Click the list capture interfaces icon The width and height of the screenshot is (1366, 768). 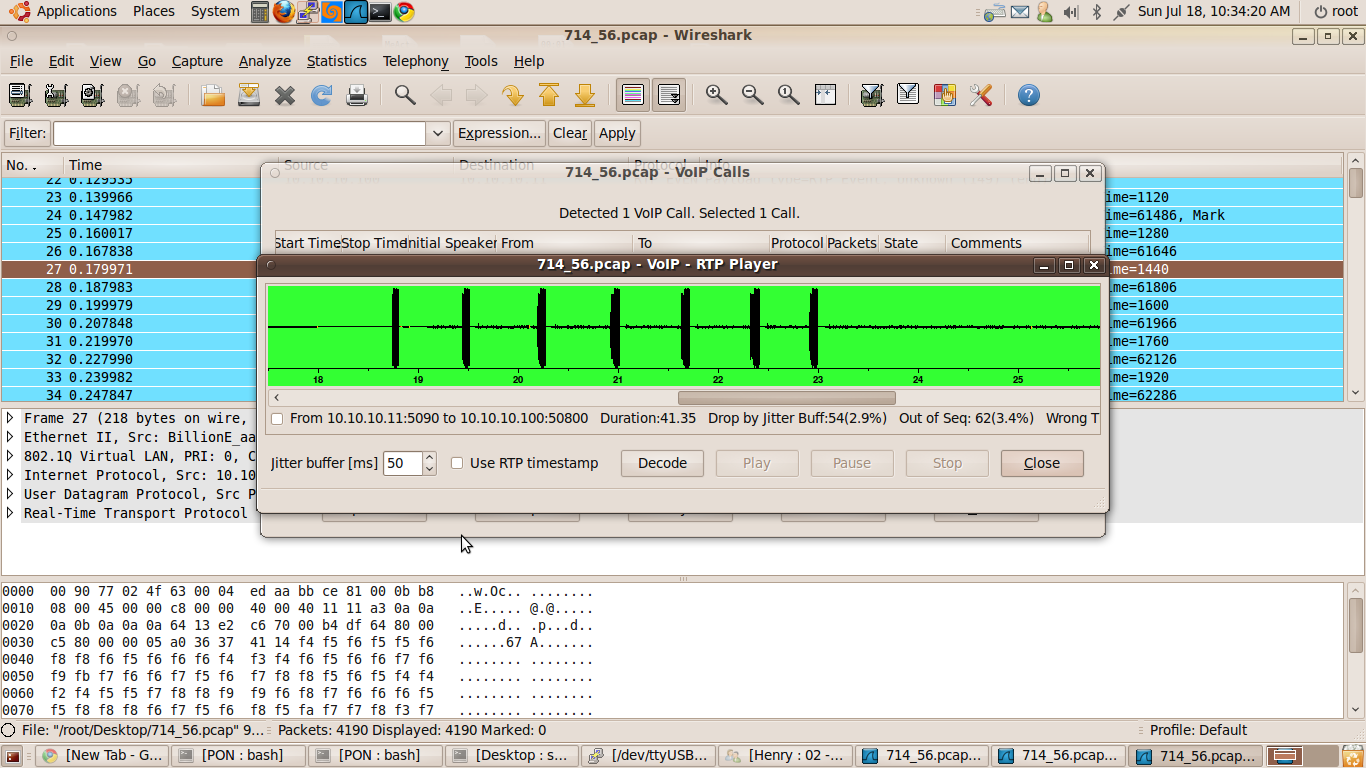20,95
